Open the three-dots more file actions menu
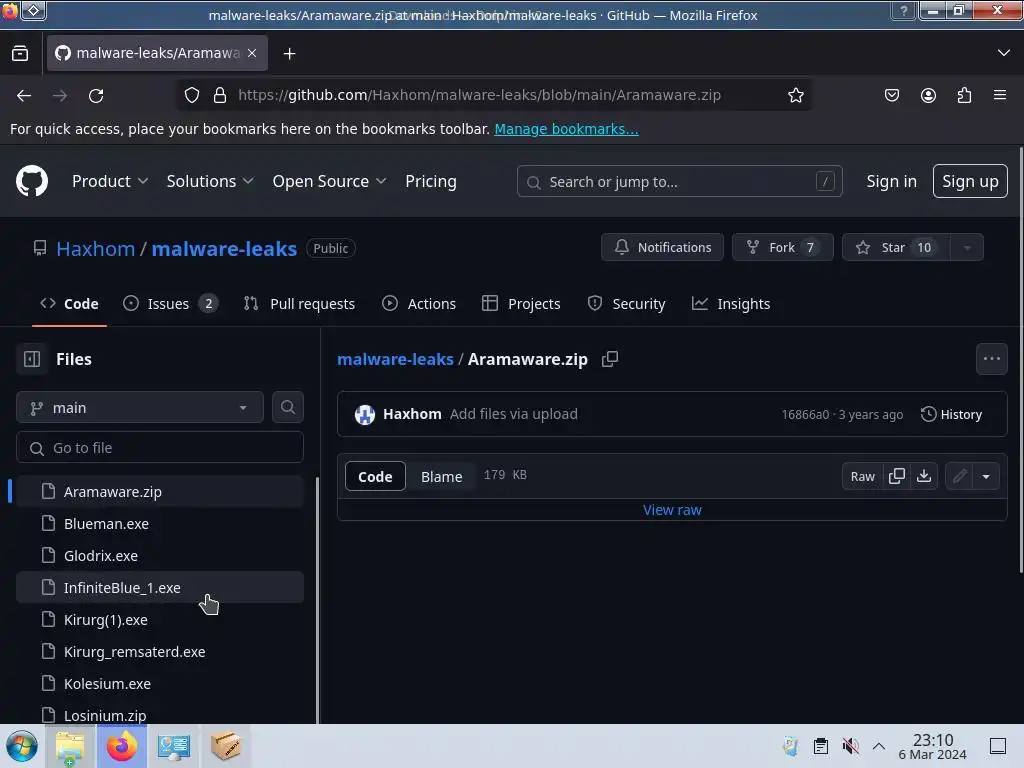The width and height of the screenshot is (1024, 768). click(x=991, y=359)
